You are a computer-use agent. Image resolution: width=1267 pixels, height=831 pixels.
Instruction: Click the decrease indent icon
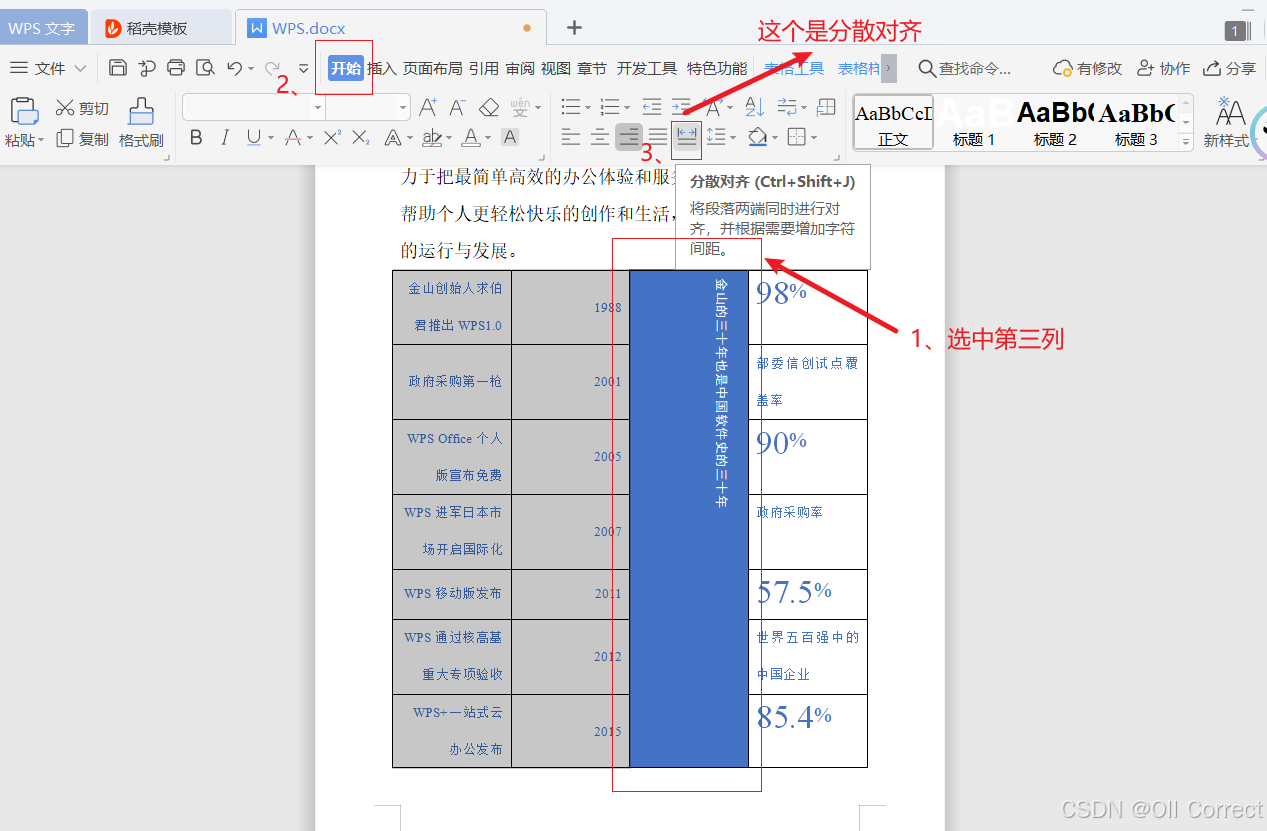click(x=652, y=107)
